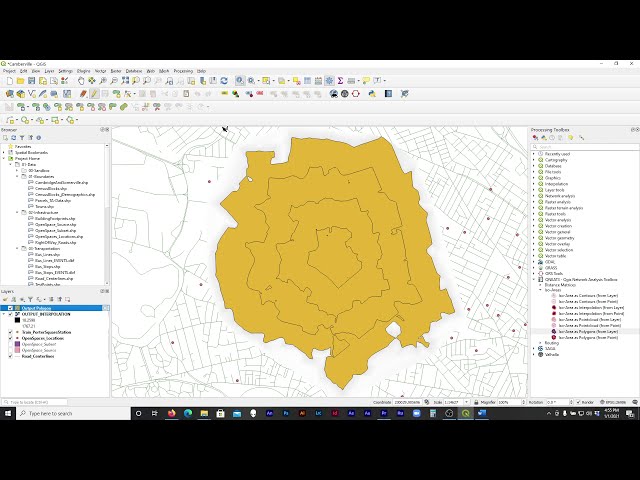Screen dimensions: 640x480
Task: Filter the Browser panel tree
Action: click(22, 138)
